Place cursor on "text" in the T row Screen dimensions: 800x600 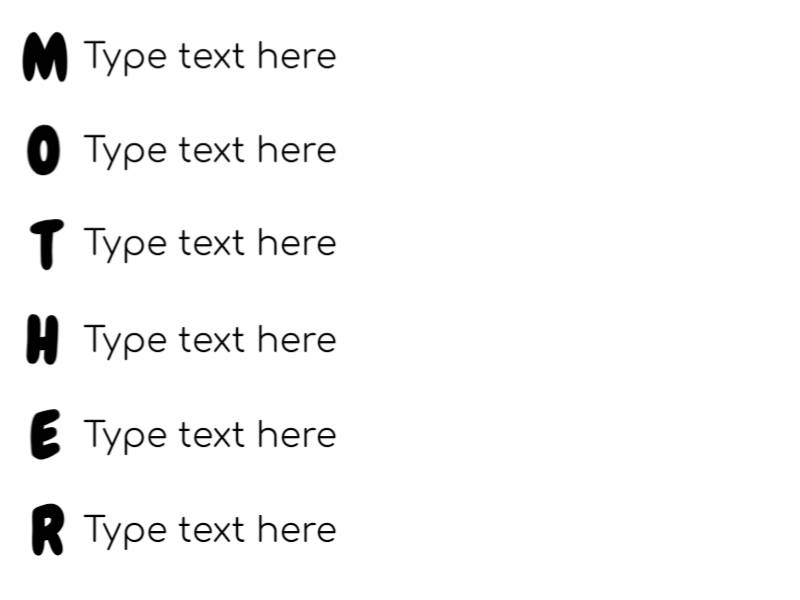[x=211, y=244]
